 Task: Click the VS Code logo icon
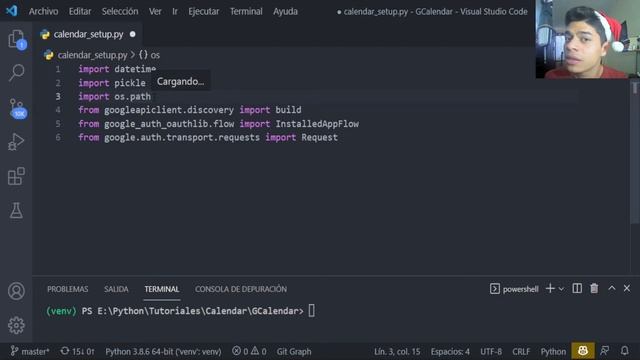[11, 11]
